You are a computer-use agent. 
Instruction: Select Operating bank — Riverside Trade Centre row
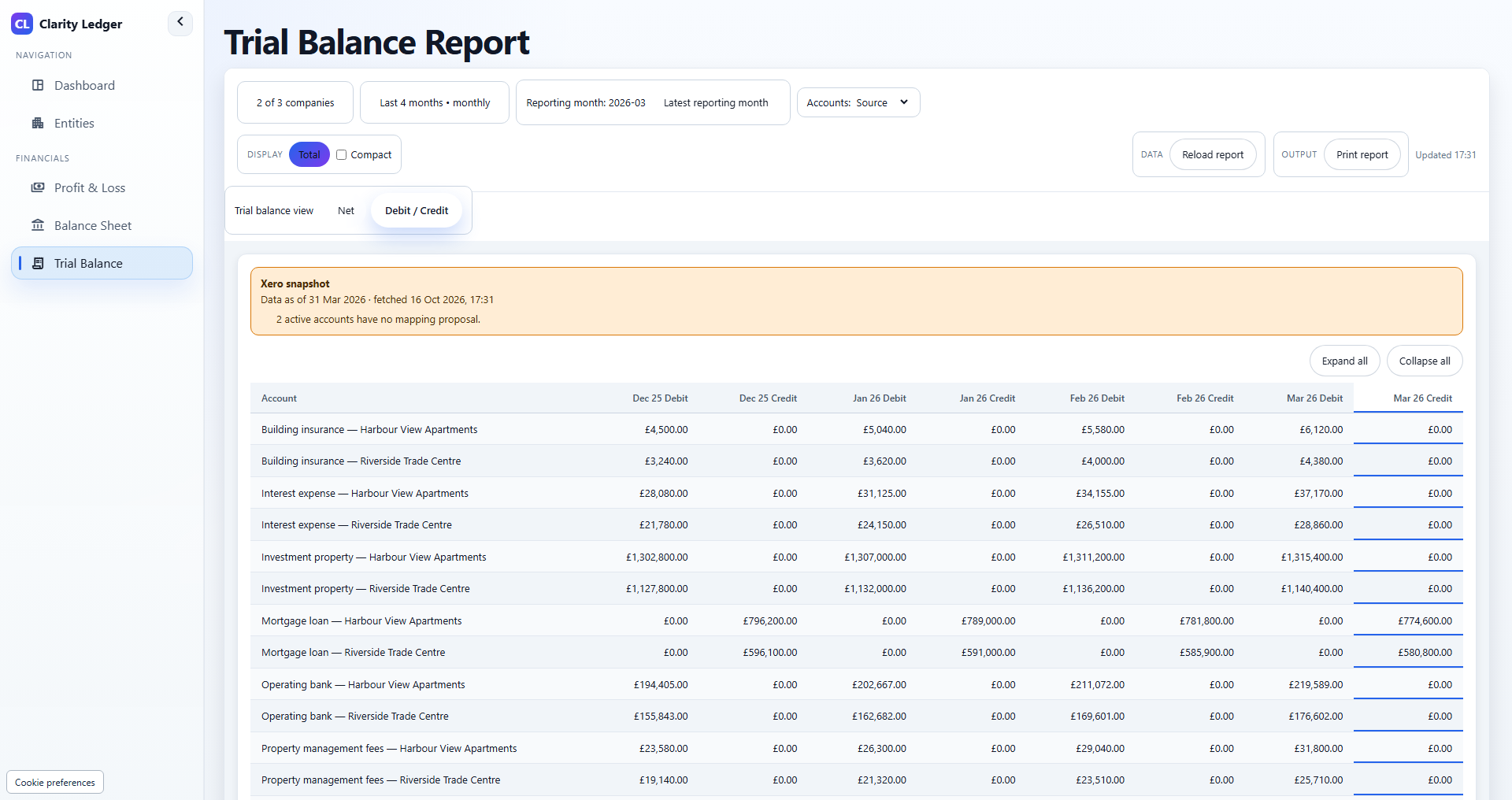[857, 716]
